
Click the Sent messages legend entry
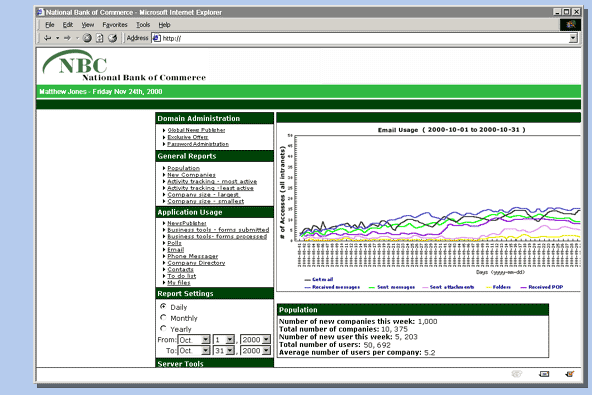pos(392,287)
